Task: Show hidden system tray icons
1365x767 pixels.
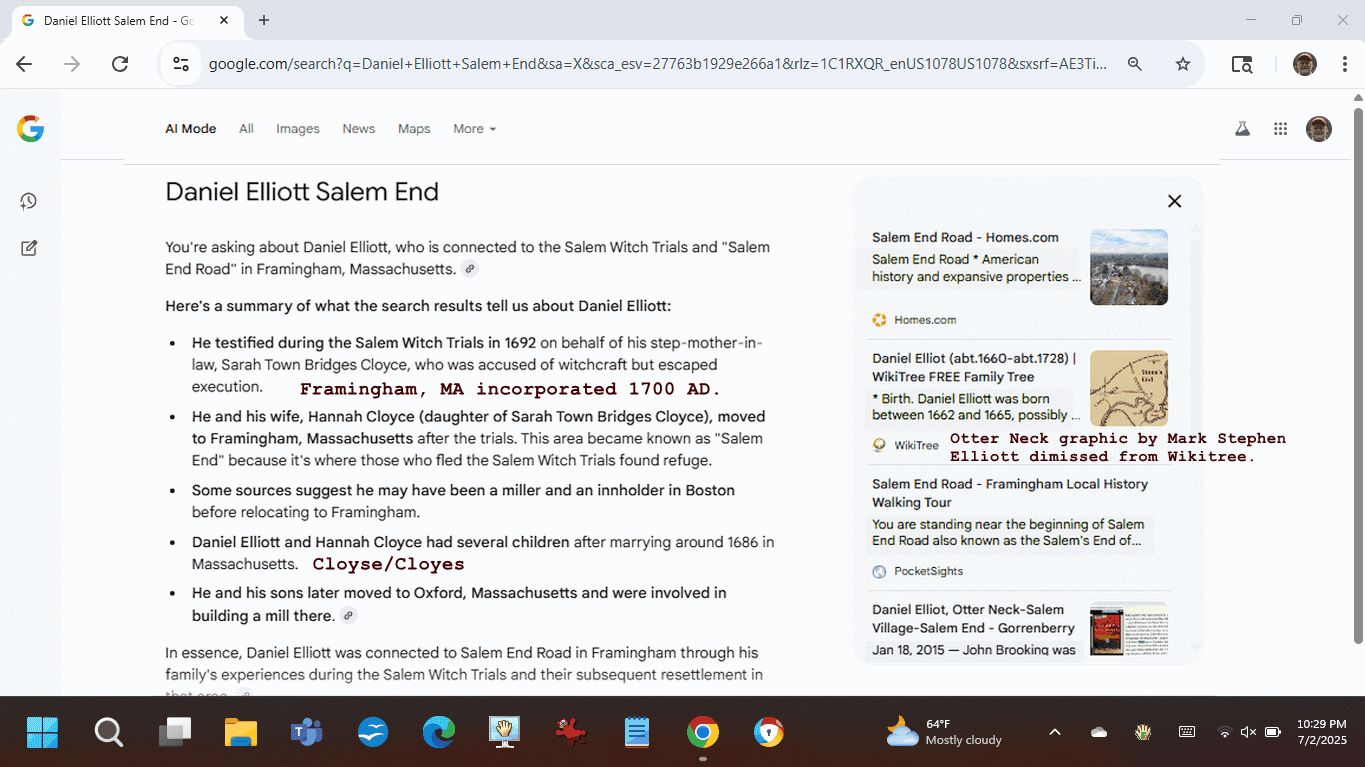Action: pyautogui.click(x=1054, y=732)
